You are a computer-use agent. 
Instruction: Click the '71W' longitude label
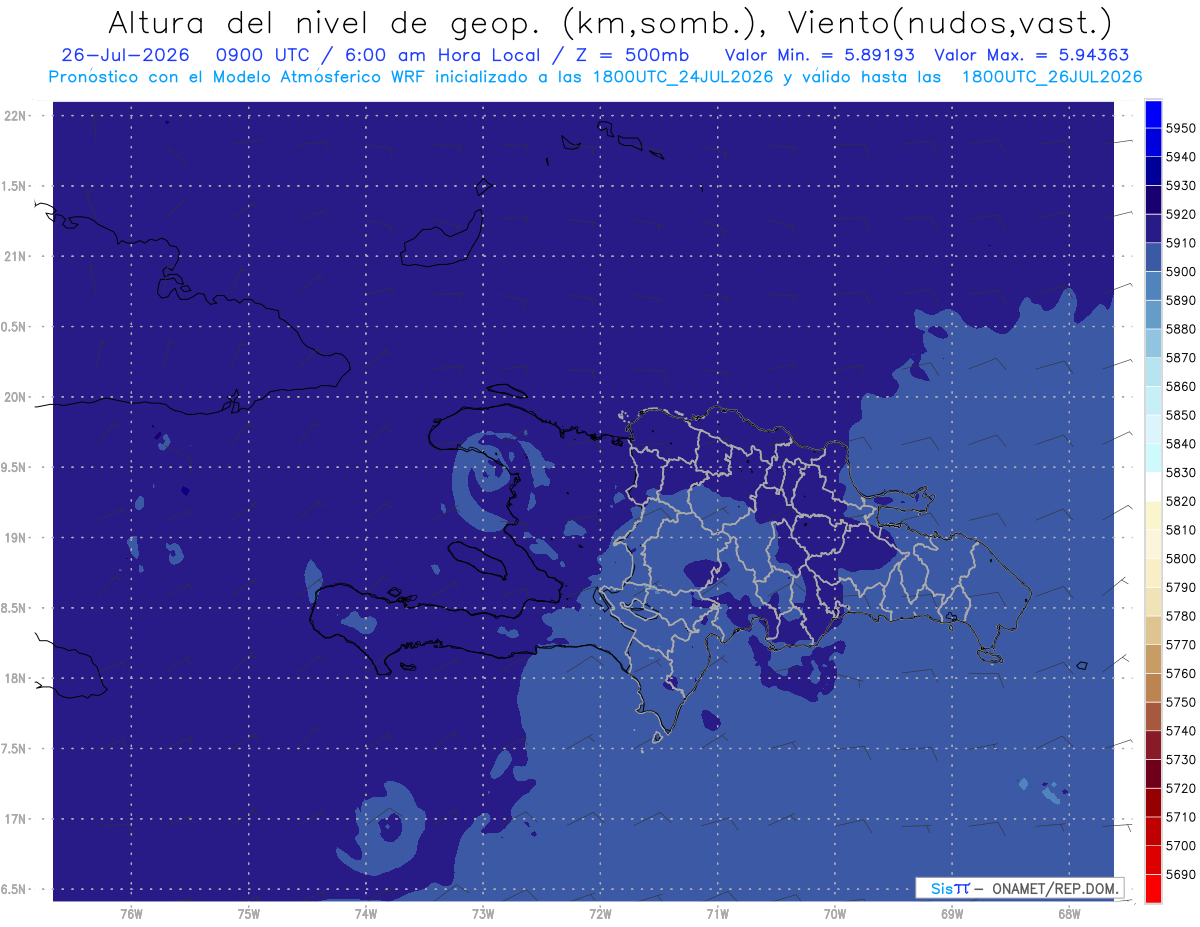717,913
